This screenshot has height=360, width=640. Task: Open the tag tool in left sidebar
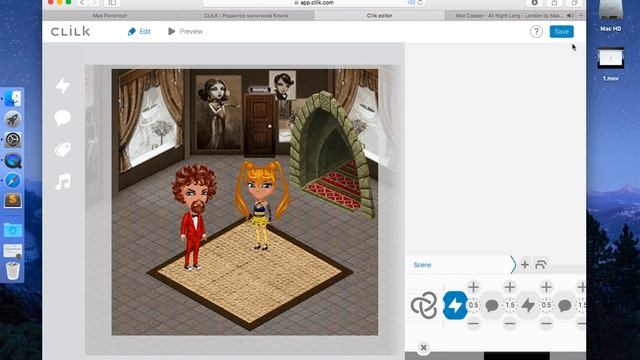click(x=62, y=150)
